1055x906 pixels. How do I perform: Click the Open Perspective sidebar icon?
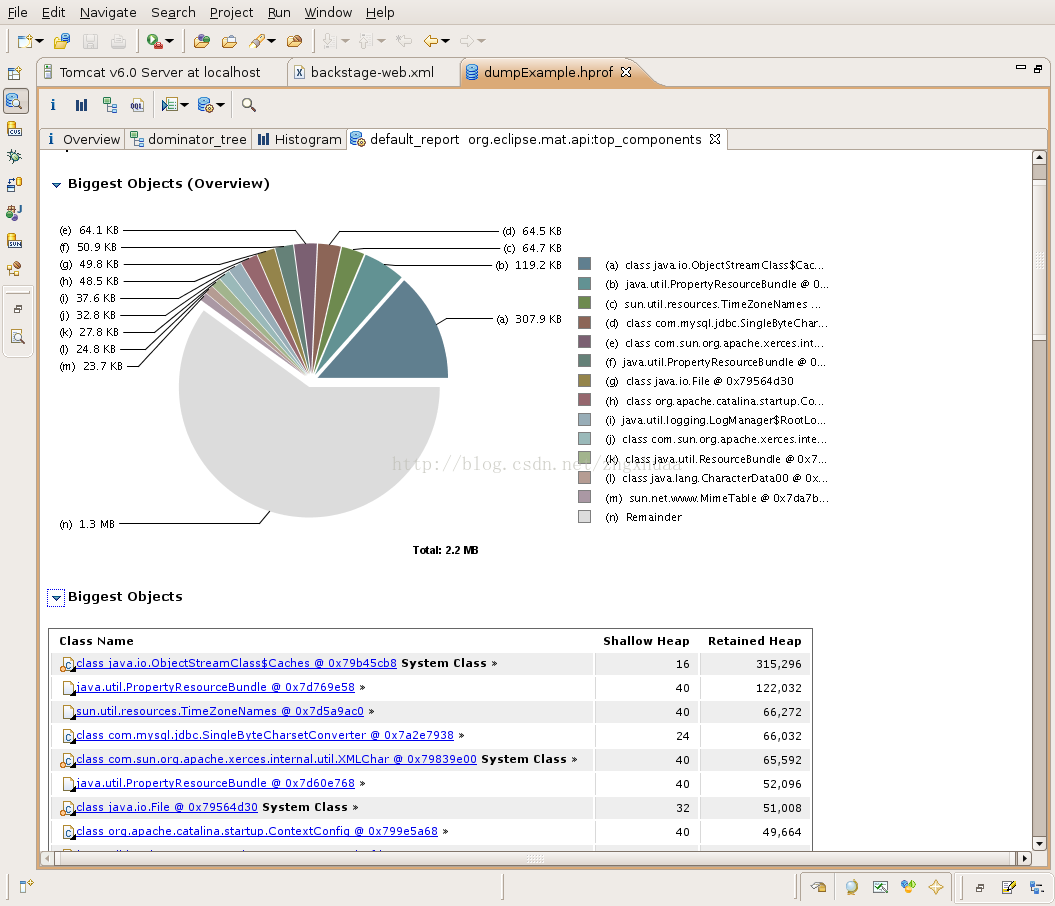click(15, 73)
